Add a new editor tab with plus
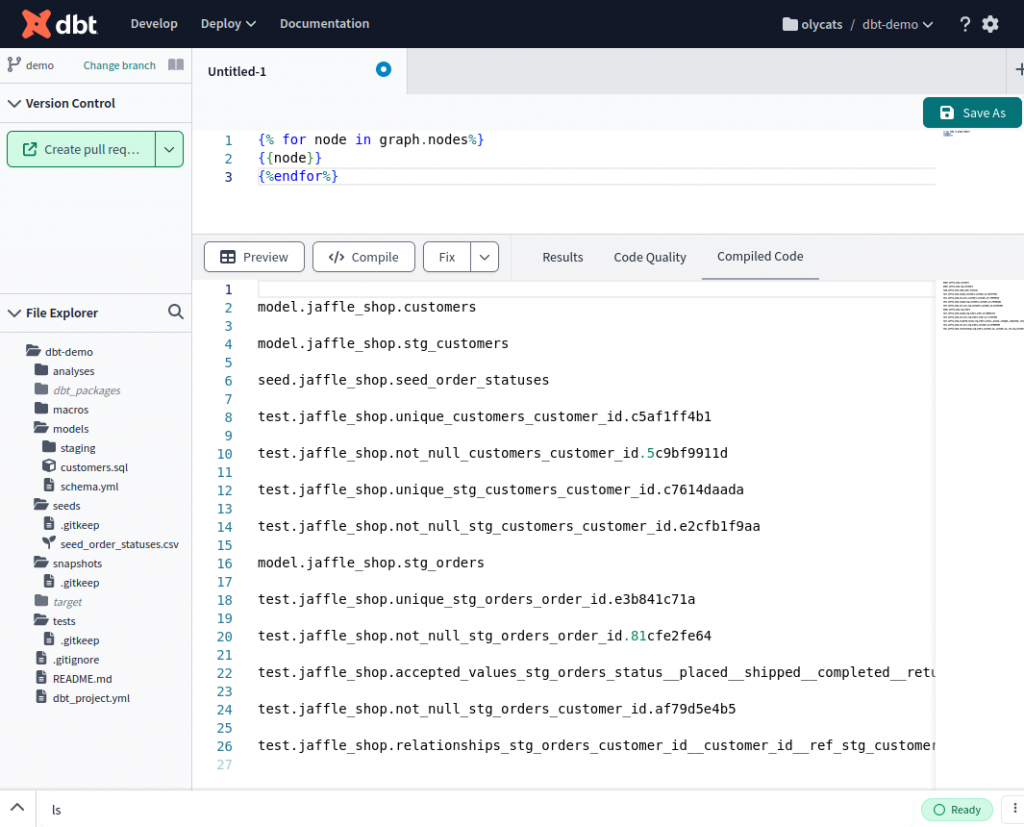 [x=1019, y=69]
